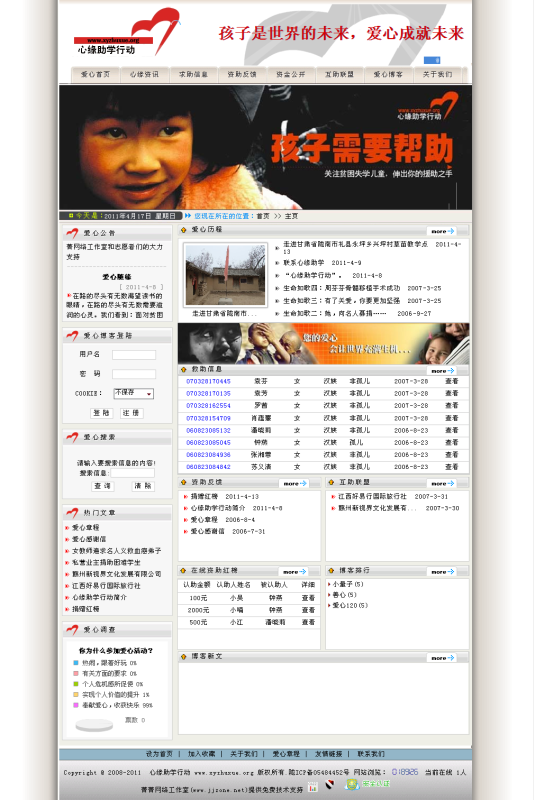534x800 pixels.
Task: Click 查看 in the 500元 donation row
Action: click(x=308, y=622)
